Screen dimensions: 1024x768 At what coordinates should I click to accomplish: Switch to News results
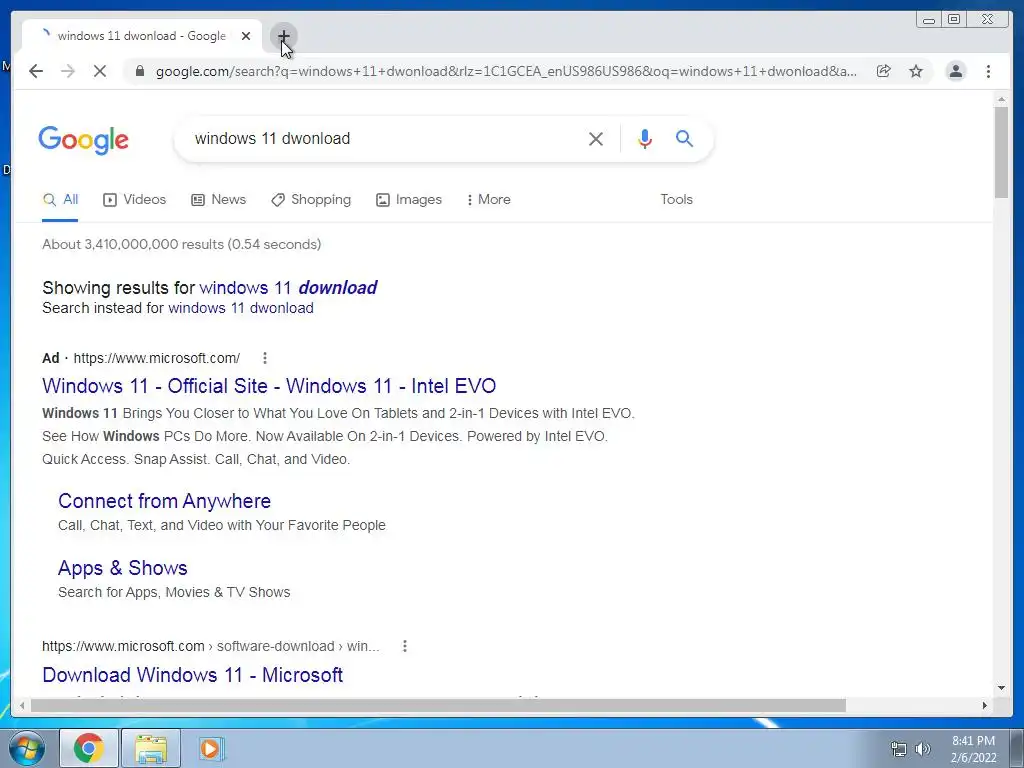click(x=218, y=200)
